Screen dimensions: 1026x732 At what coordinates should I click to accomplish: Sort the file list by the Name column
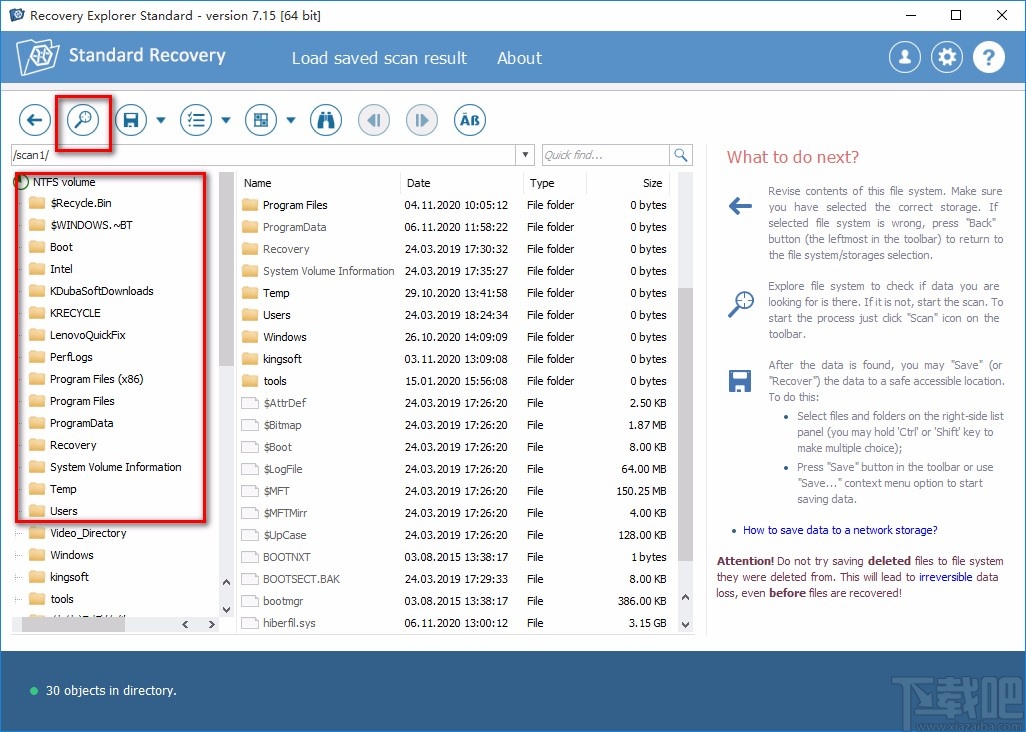click(x=319, y=183)
